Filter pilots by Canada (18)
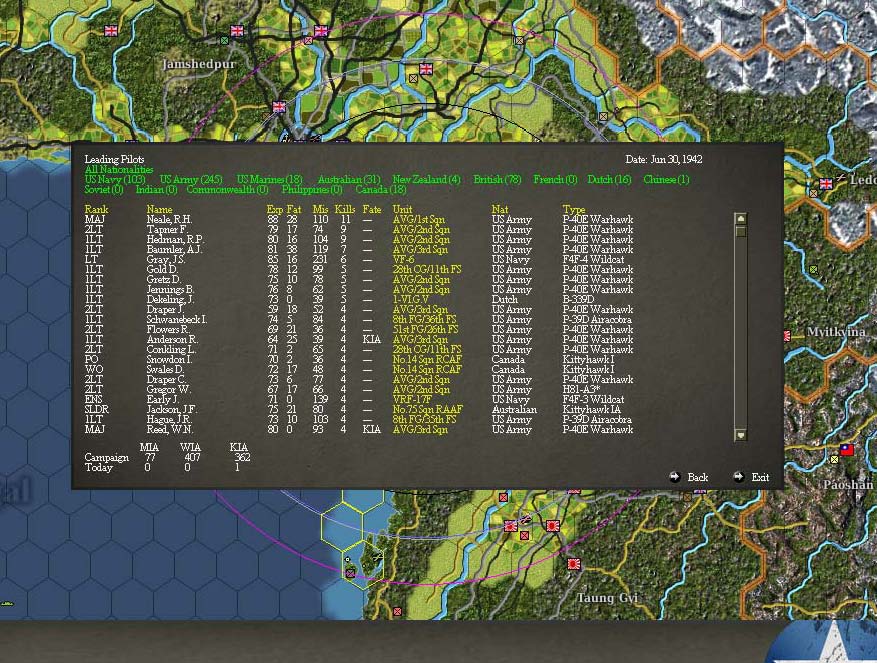The height and width of the screenshot is (663, 877). click(x=380, y=189)
